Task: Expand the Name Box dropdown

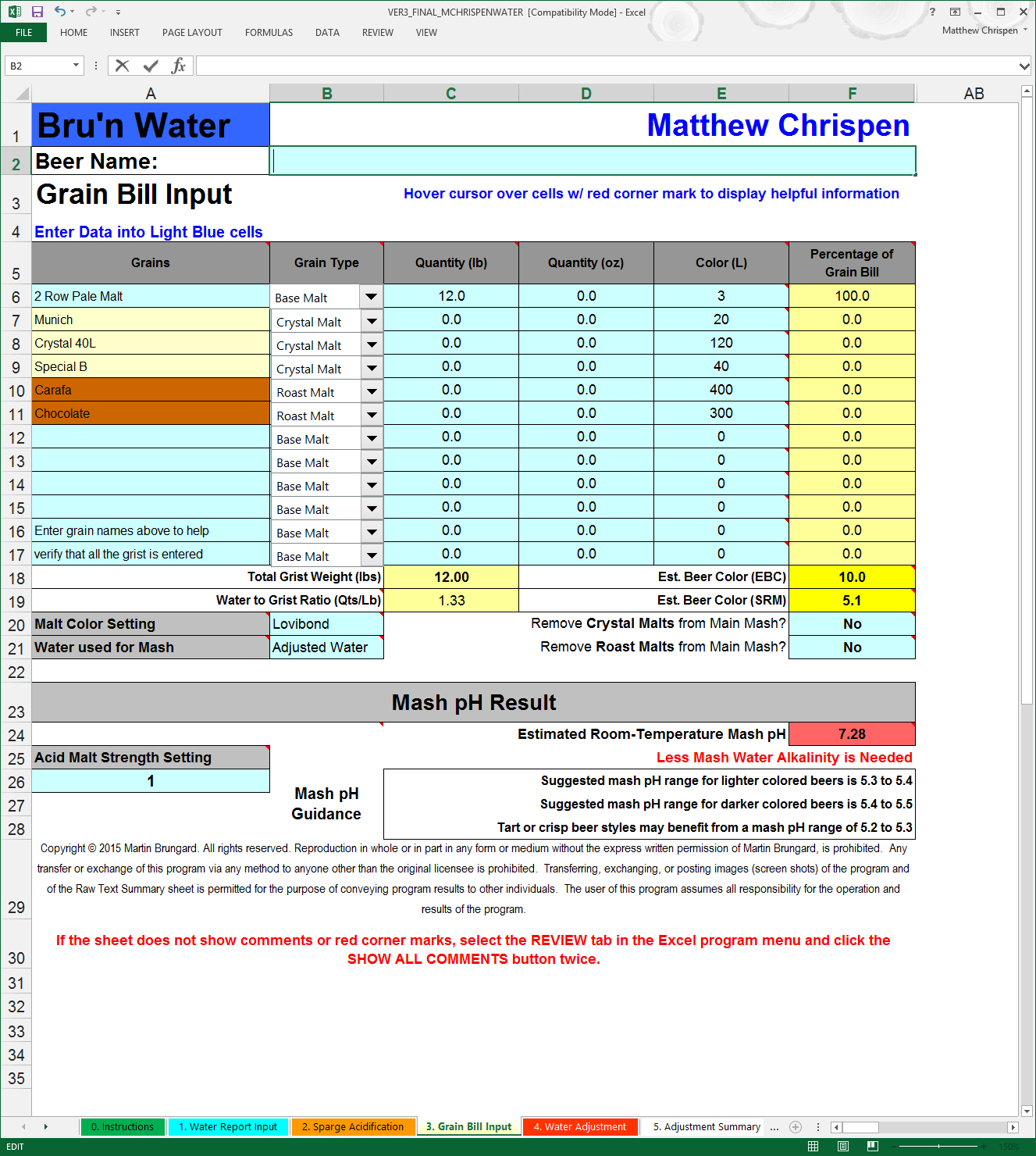Action: [x=76, y=66]
